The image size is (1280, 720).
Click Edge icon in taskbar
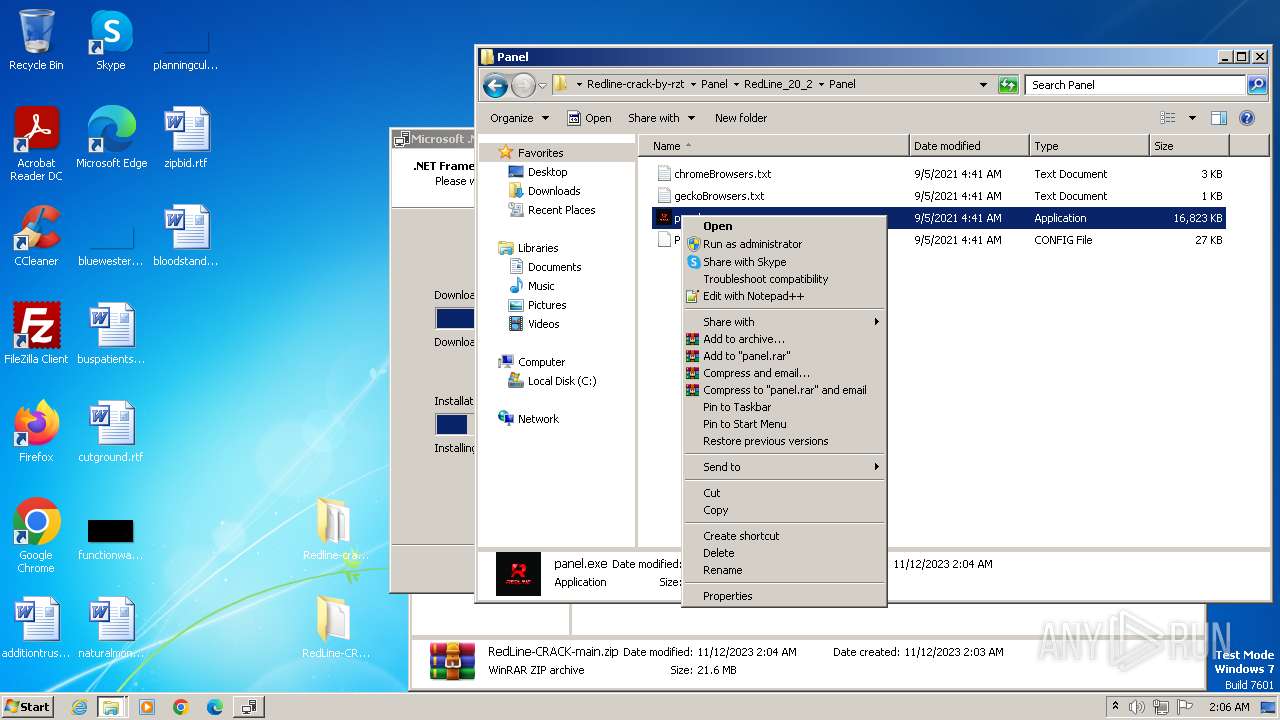[x=215, y=707]
